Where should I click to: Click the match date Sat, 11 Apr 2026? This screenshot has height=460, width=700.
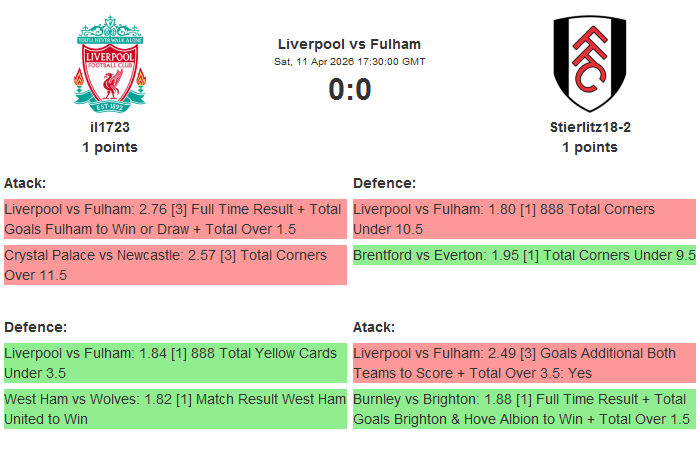click(x=349, y=62)
